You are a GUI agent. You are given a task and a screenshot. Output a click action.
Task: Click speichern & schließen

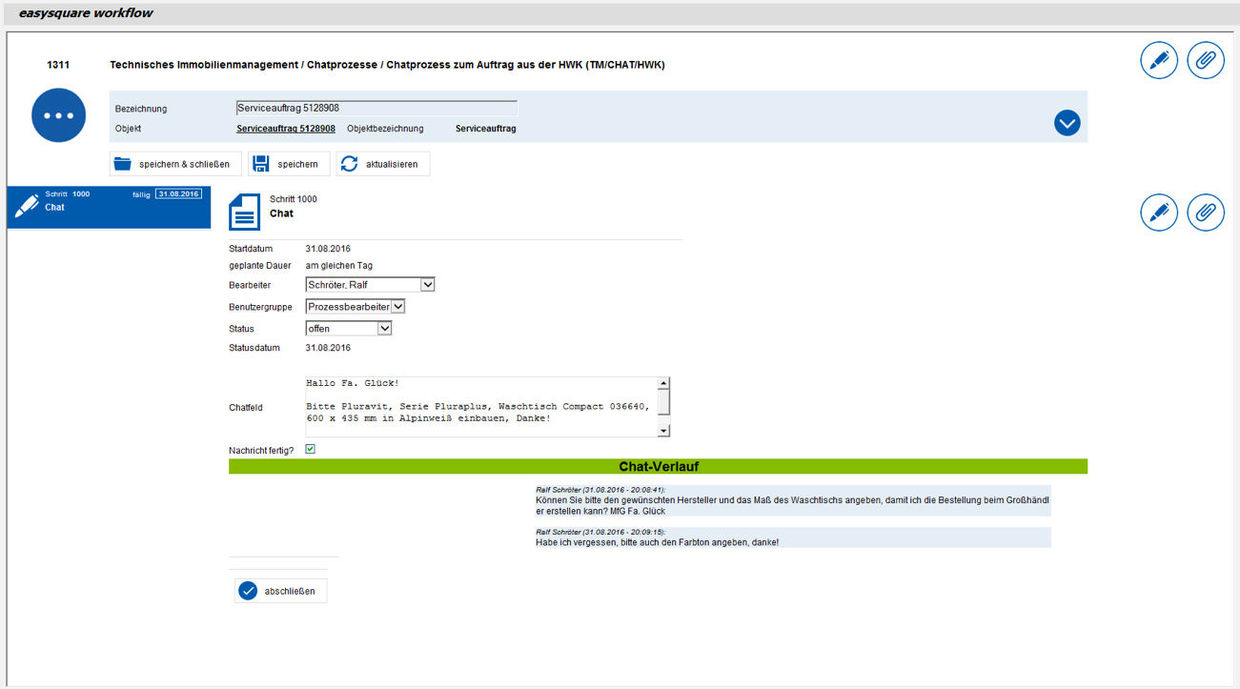point(175,163)
